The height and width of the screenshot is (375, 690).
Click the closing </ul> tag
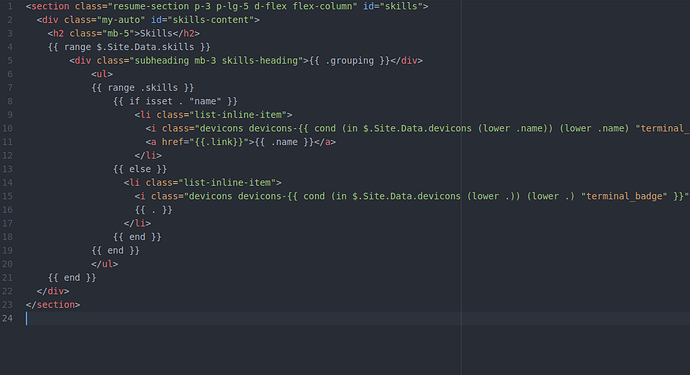105,264
